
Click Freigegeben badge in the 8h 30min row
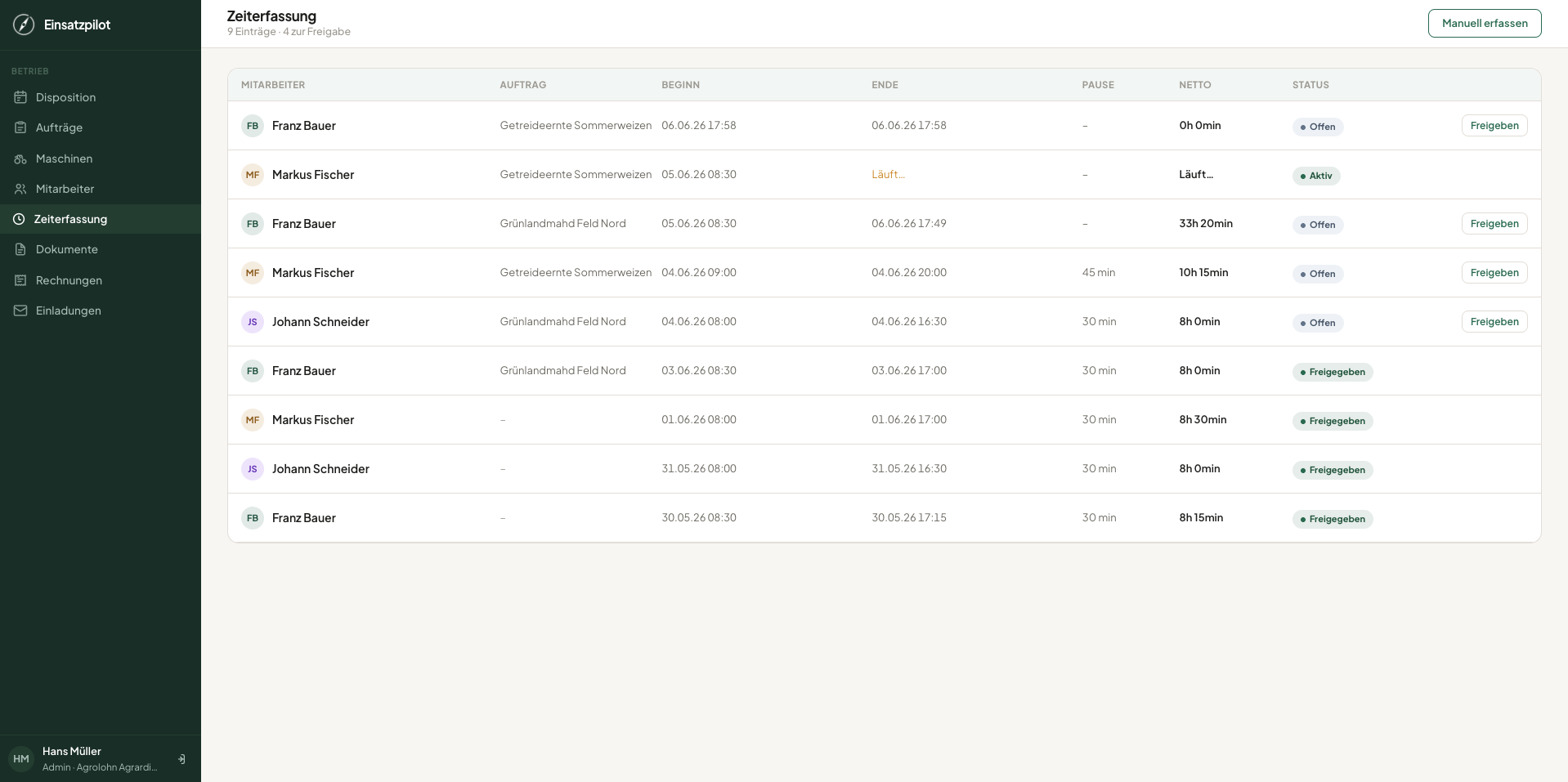tap(1333, 421)
